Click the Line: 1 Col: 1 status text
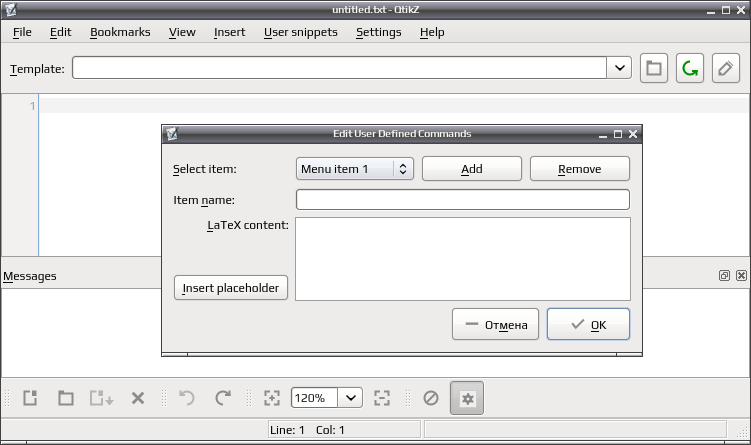This screenshot has height=445, width=751. pyautogui.click(x=307, y=430)
